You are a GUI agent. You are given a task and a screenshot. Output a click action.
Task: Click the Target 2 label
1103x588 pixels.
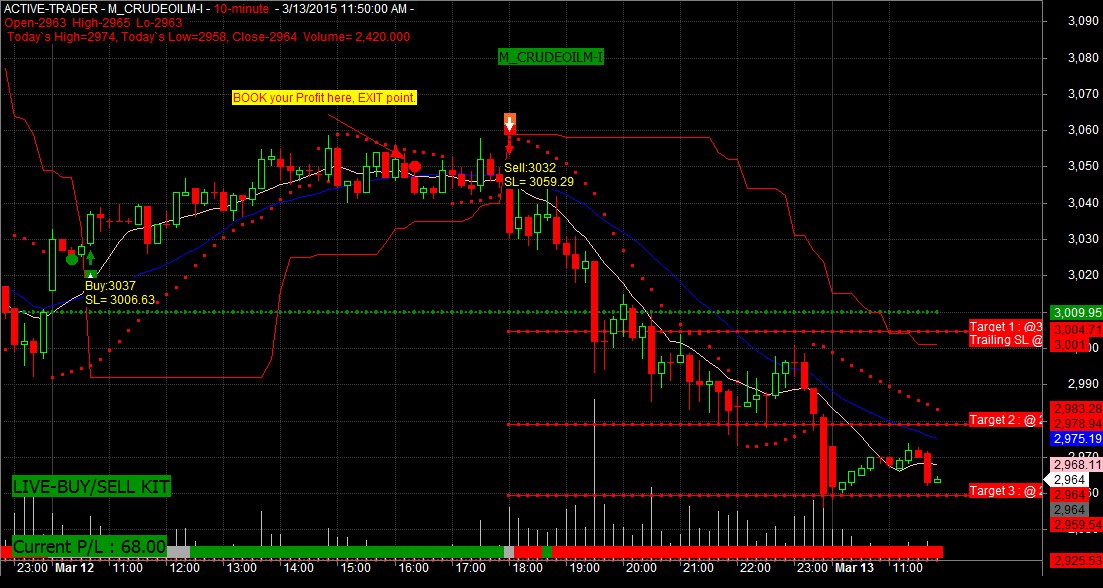pos(1006,420)
